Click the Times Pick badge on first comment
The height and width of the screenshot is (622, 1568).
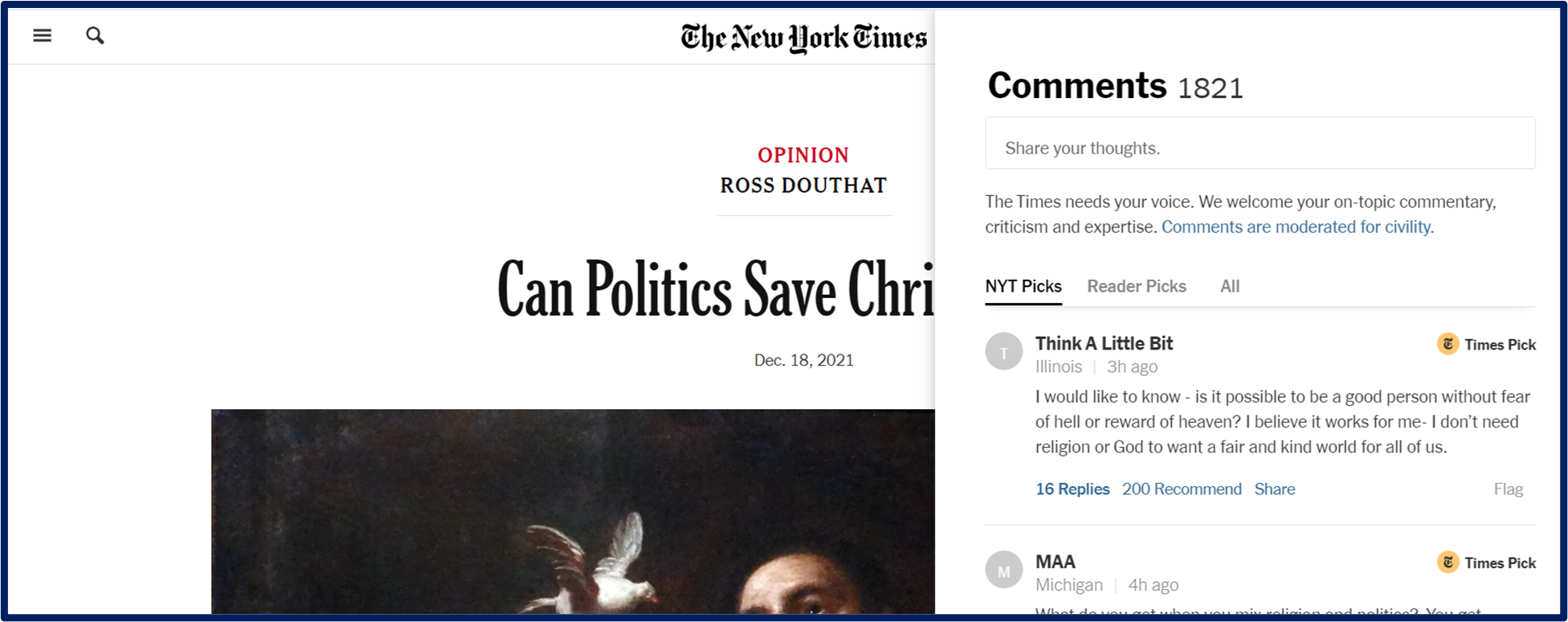click(x=1487, y=344)
